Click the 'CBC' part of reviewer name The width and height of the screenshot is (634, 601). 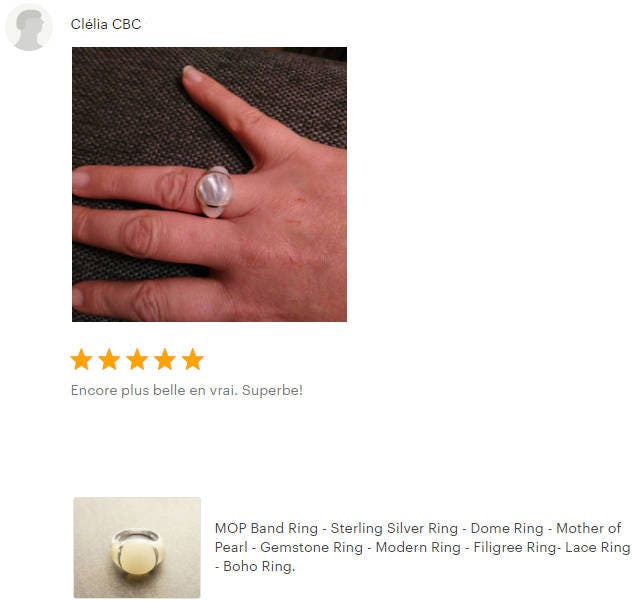(127, 24)
